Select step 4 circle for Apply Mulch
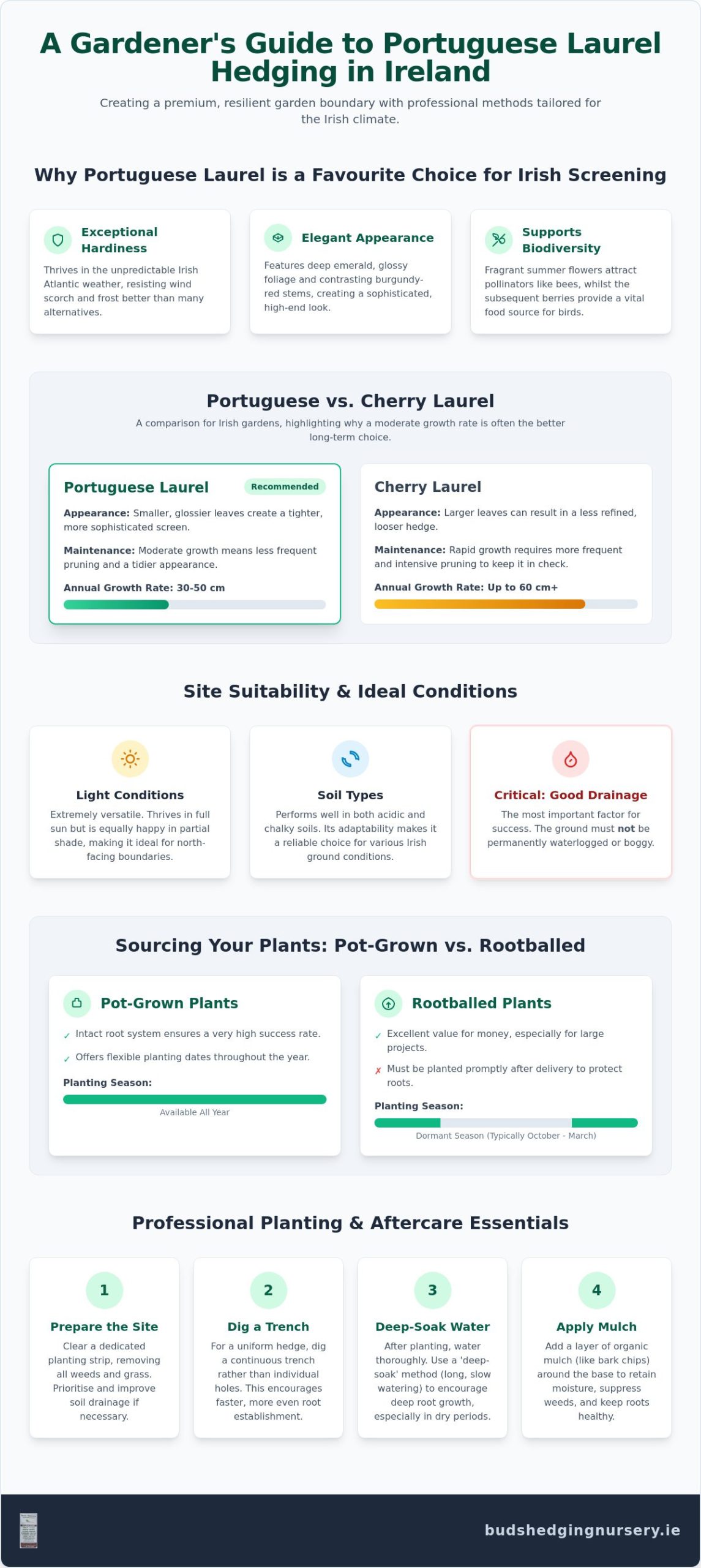 596,1290
